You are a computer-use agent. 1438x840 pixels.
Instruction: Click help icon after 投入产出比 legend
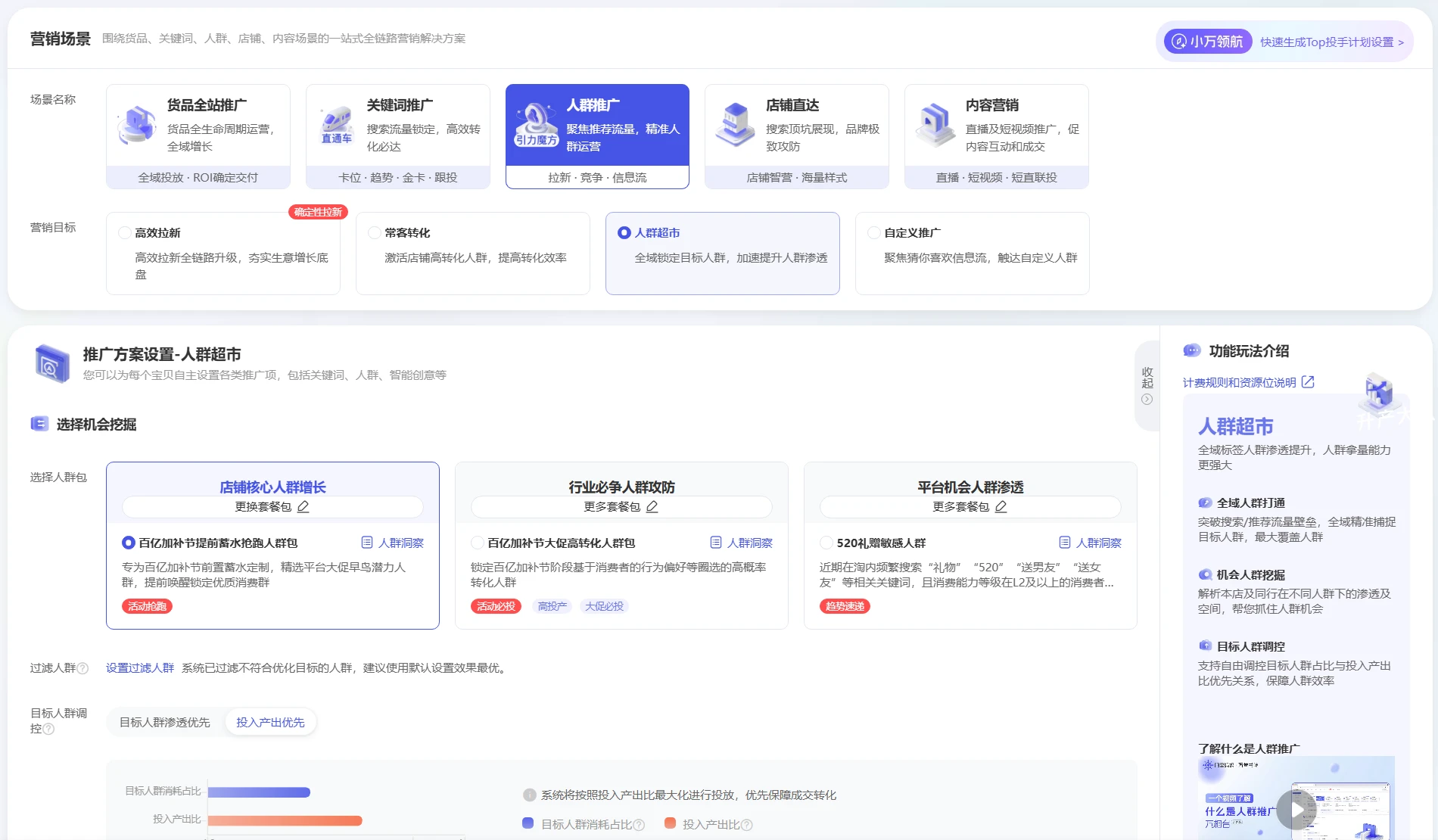click(x=747, y=825)
